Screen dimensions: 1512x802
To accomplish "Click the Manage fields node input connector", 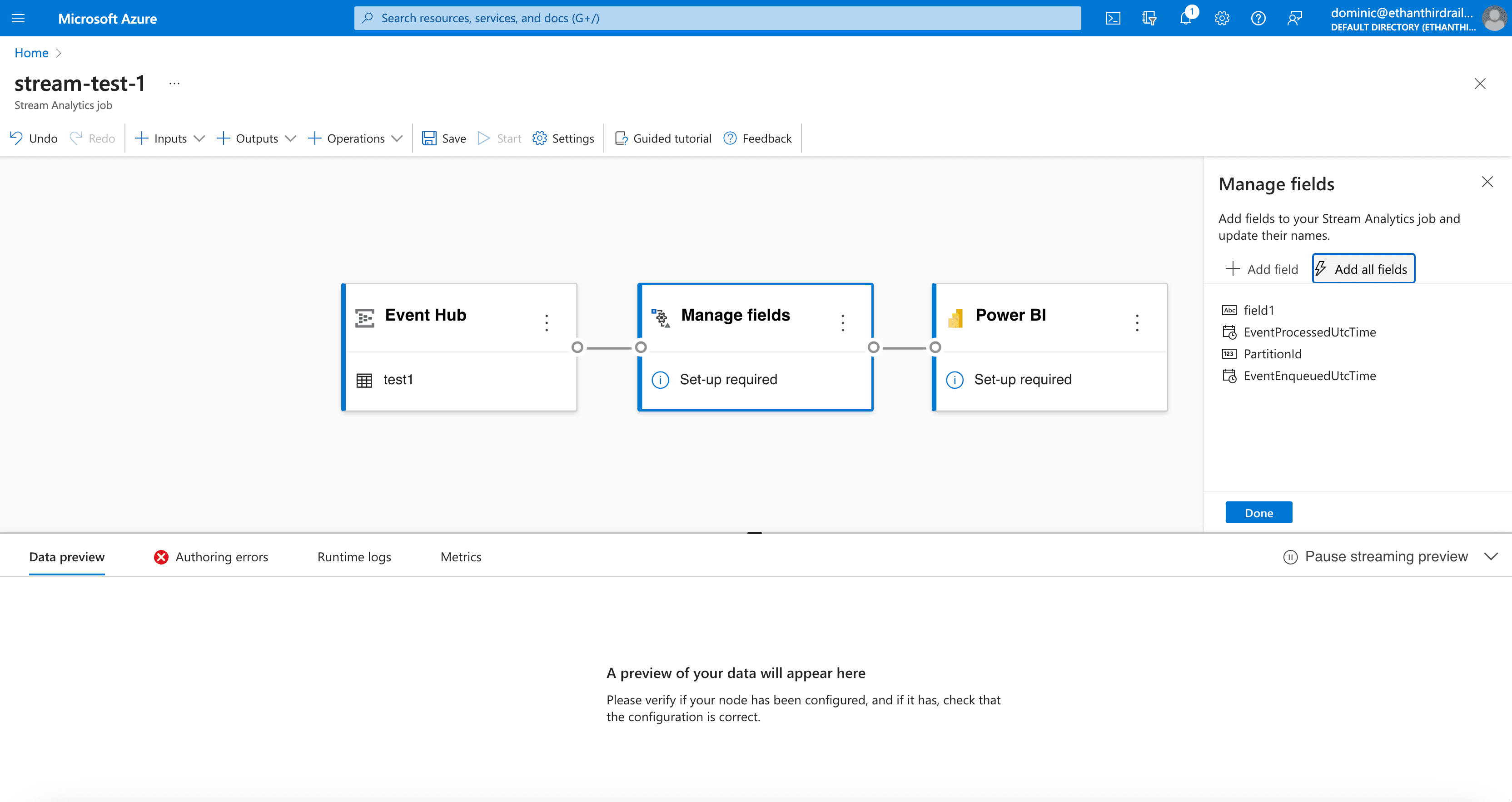I will tap(641, 347).
